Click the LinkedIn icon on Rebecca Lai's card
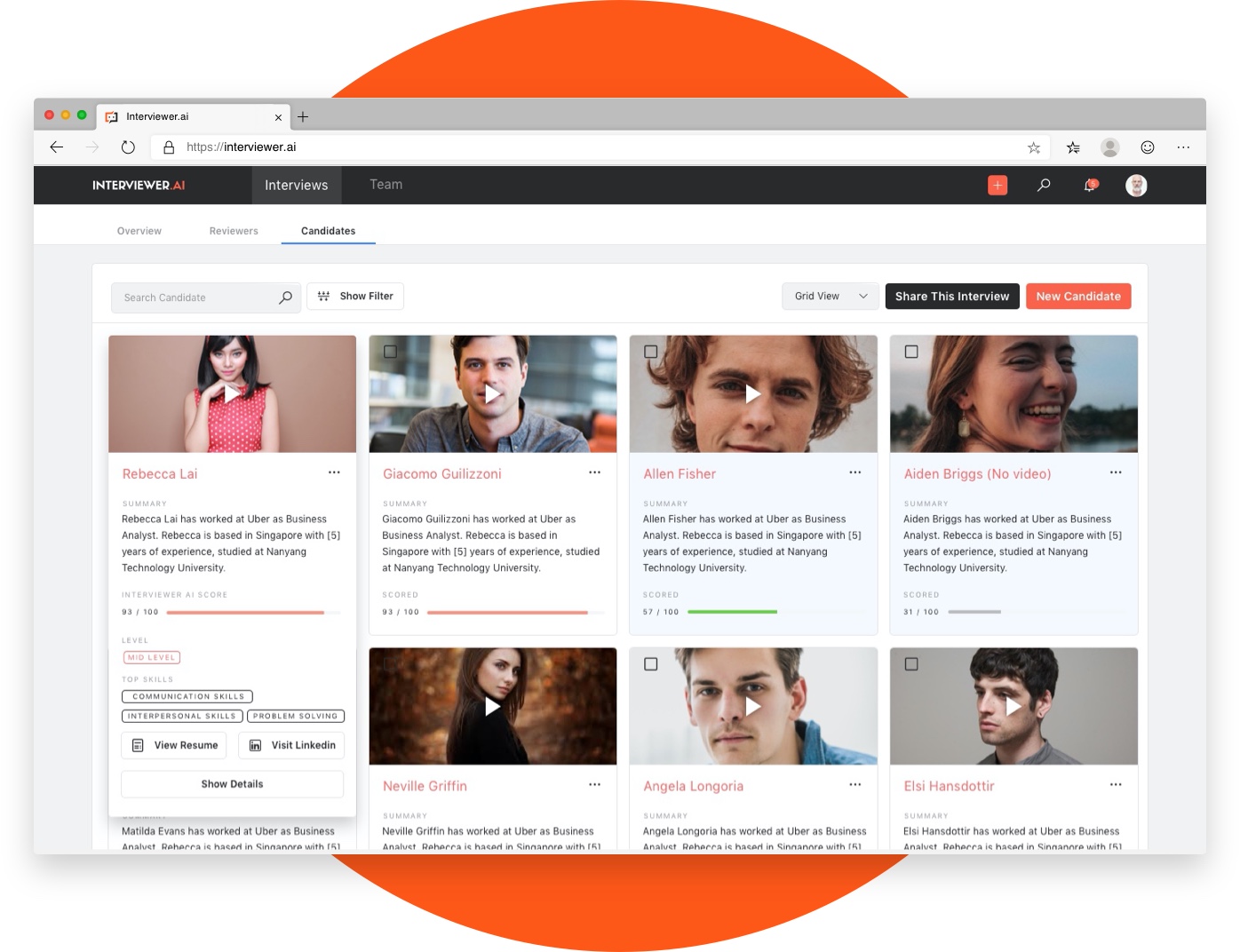Screen dimensions: 1240x952 (x=256, y=745)
